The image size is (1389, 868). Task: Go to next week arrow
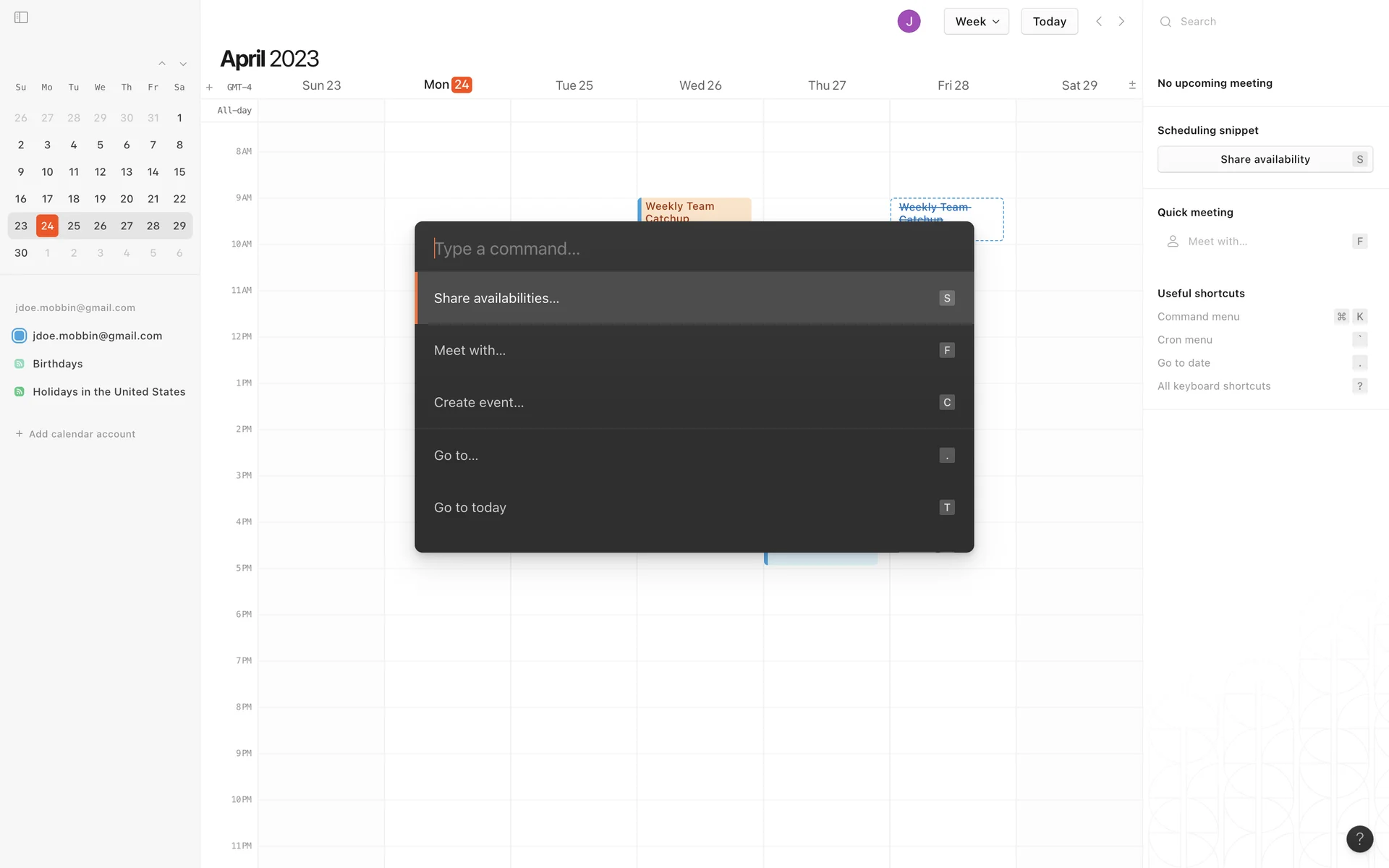coord(1121,21)
